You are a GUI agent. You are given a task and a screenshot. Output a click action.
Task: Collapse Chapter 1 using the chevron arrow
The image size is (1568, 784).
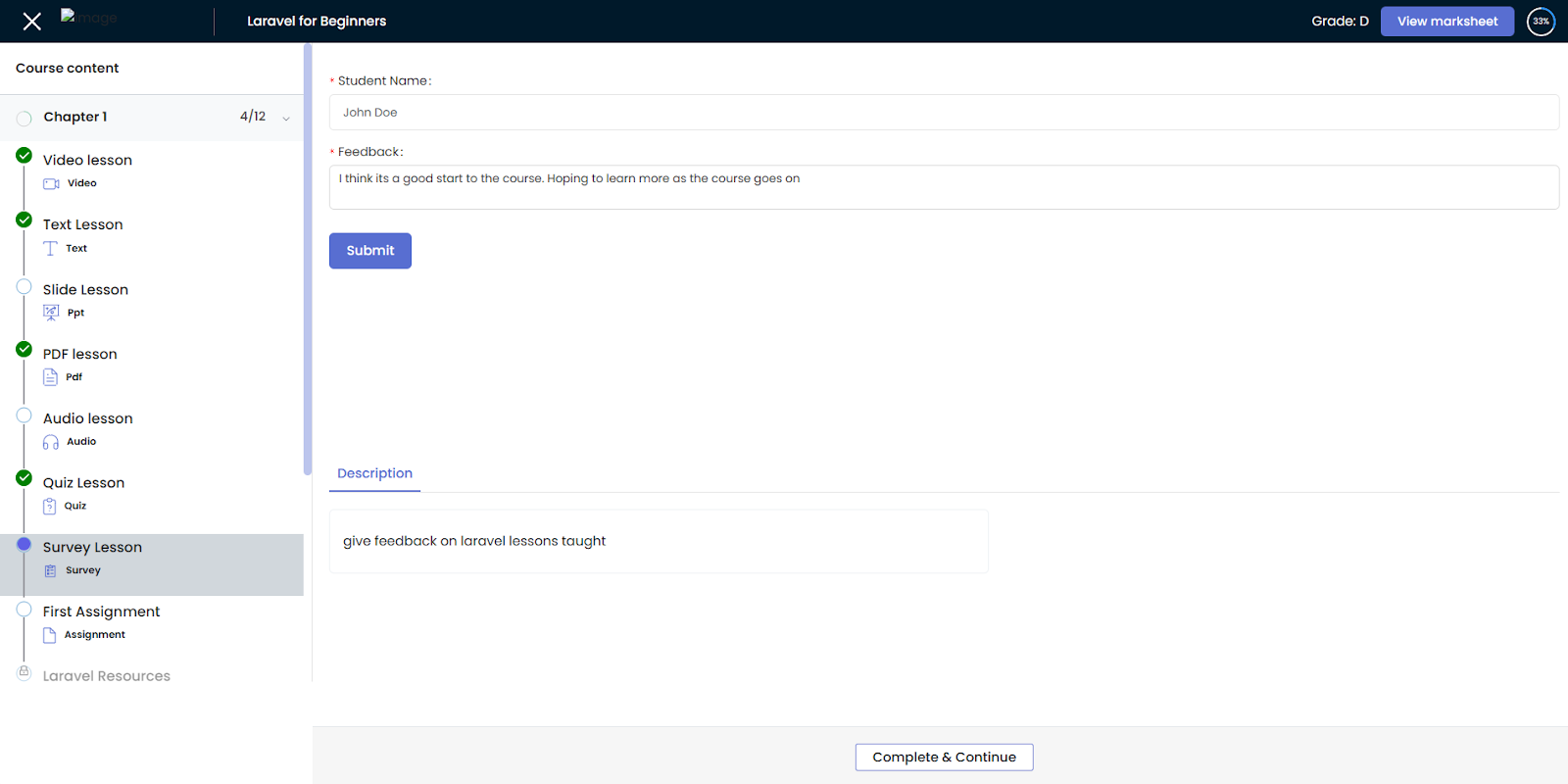286,119
